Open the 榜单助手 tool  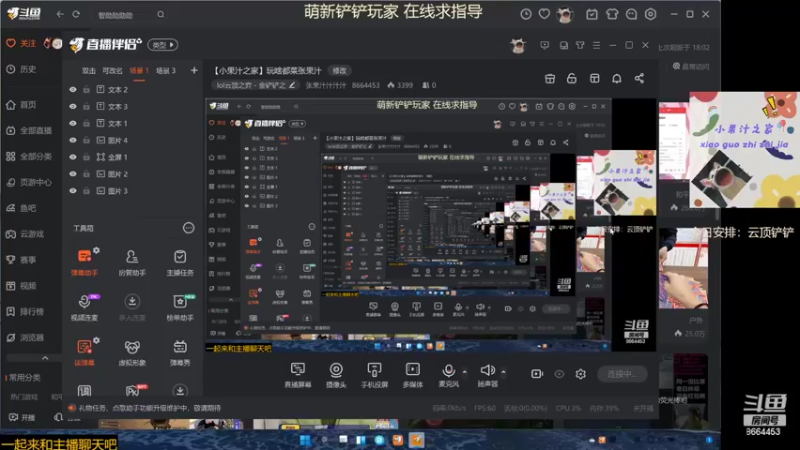180,307
